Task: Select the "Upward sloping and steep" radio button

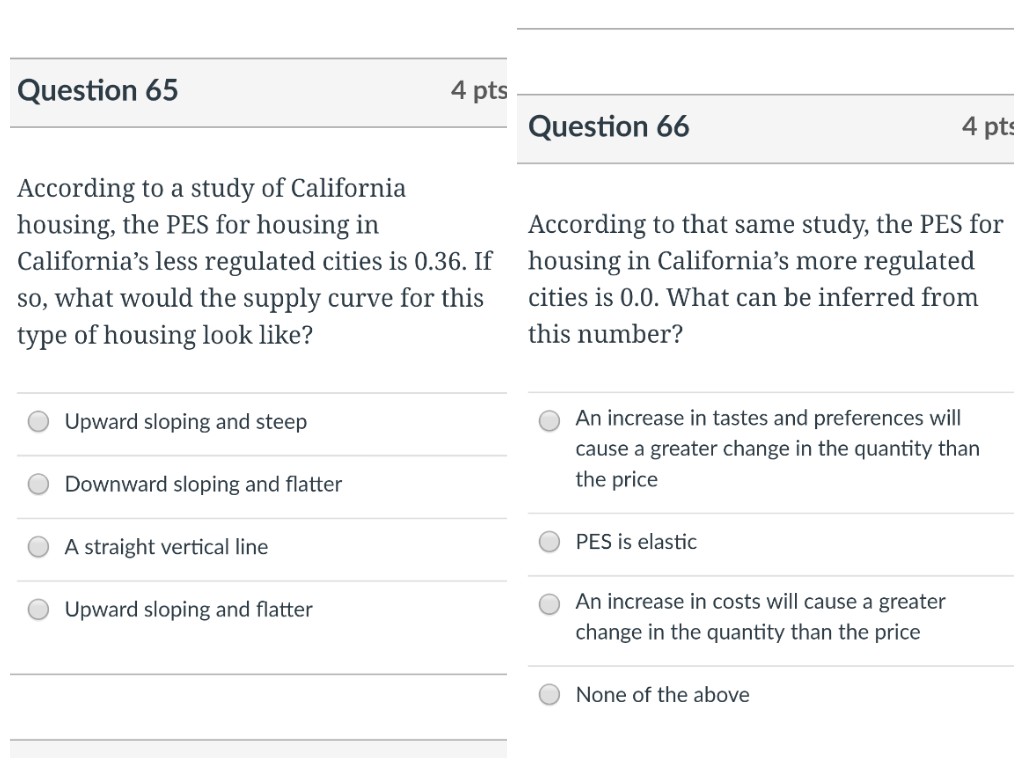Action: (39, 422)
